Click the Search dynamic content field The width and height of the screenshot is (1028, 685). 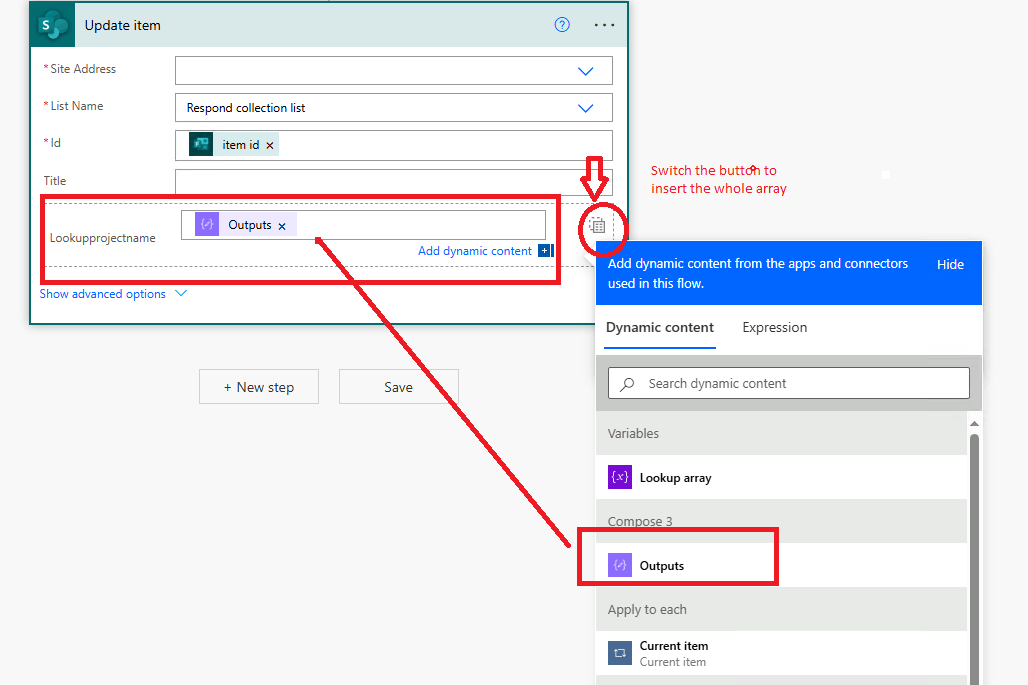788,383
